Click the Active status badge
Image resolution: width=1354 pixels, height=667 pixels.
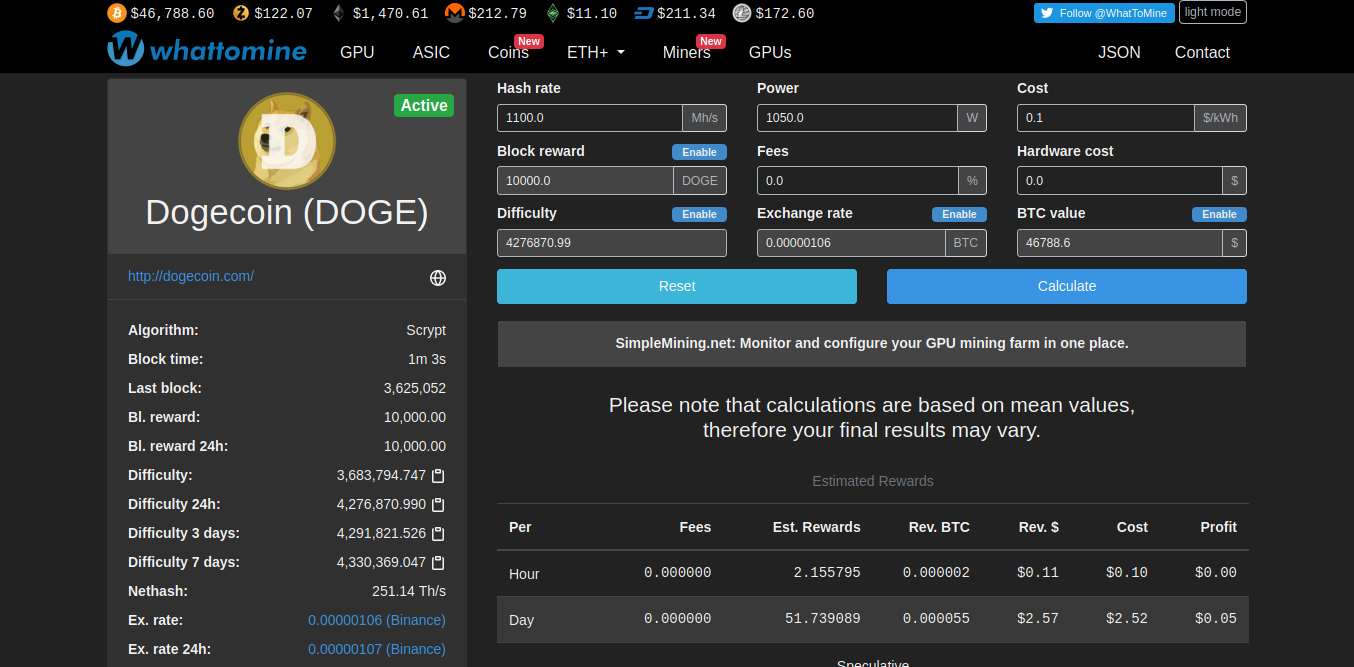pyautogui.click(x=424, y=105)
